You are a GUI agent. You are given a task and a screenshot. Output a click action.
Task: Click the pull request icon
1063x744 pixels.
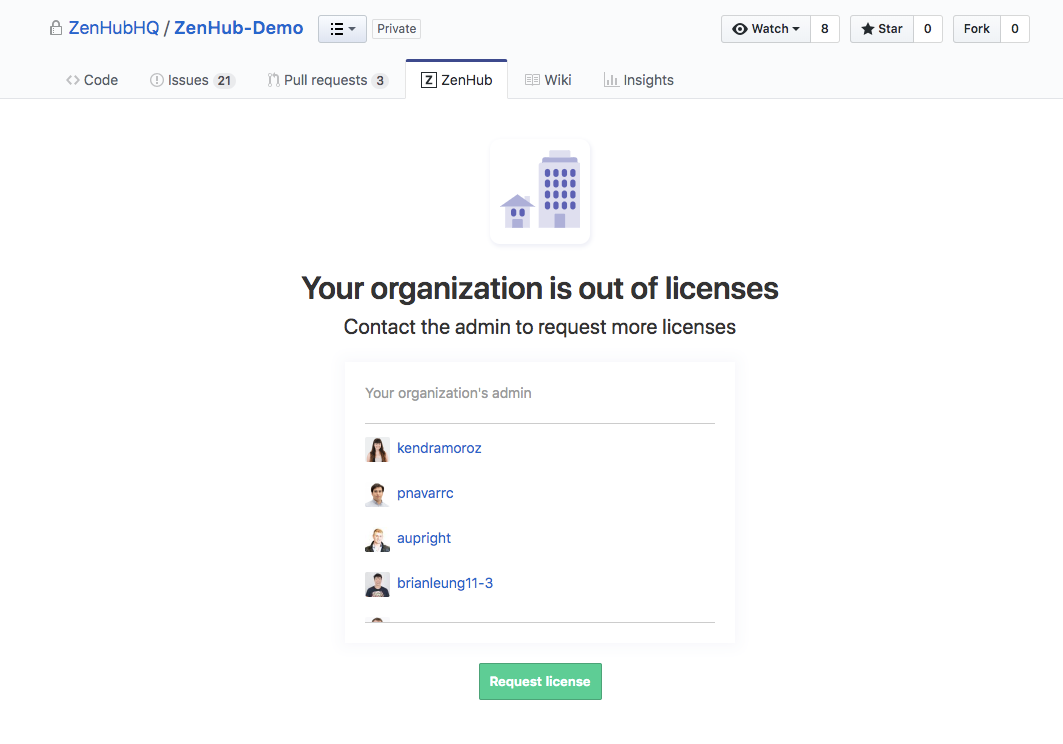273,80
